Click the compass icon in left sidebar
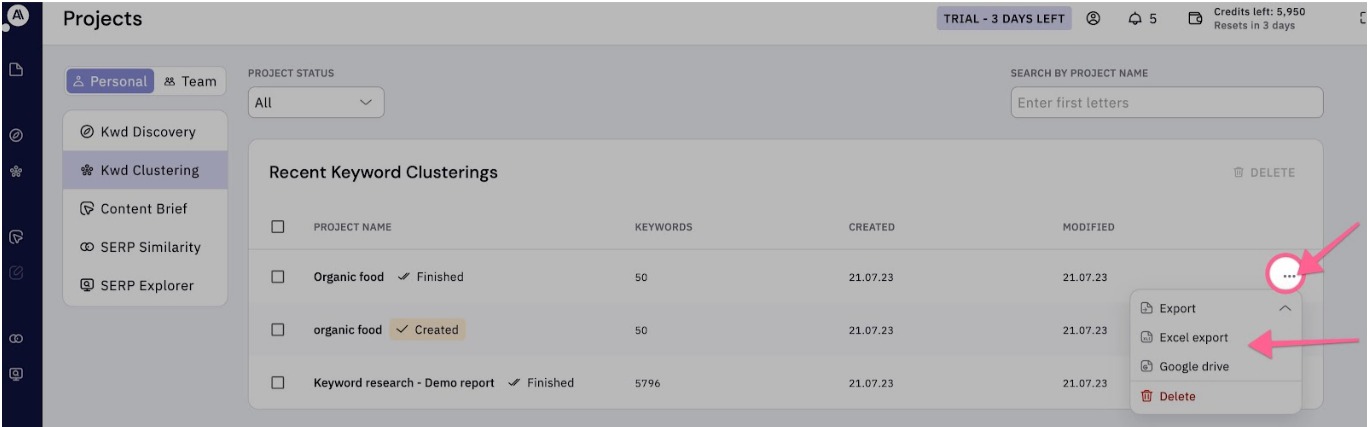1368x427 pixels. (16, 134)
